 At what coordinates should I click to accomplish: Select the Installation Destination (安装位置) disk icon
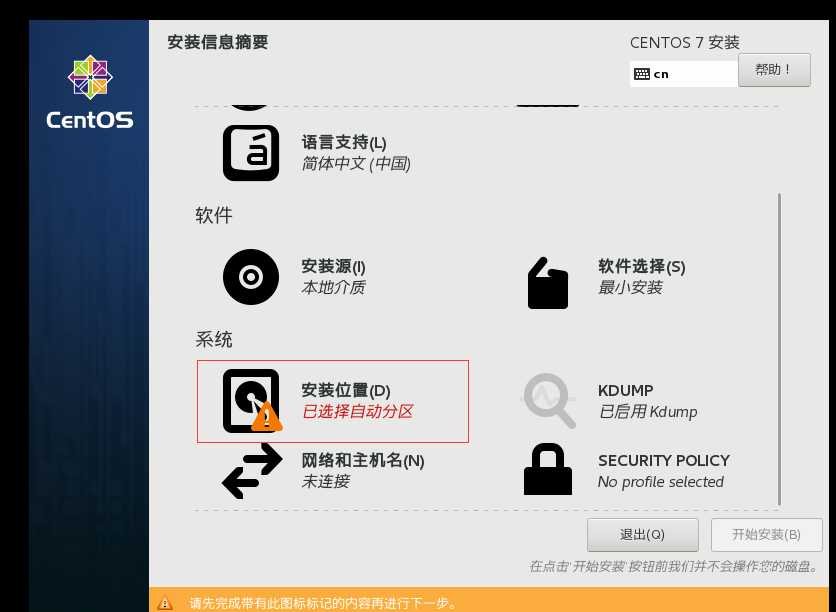[251, 401]
